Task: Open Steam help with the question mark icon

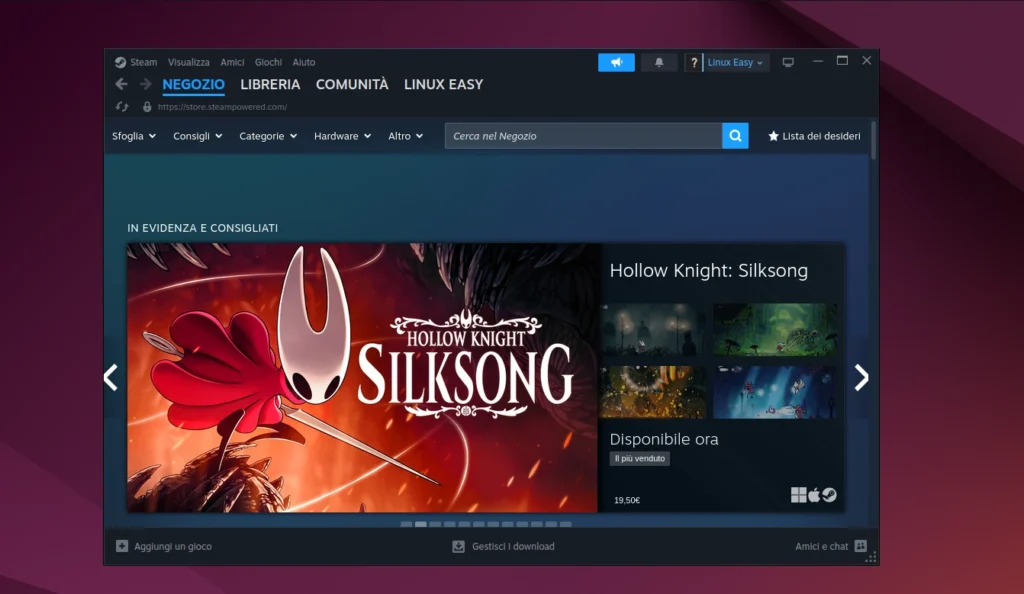Action: click(694, 62)
